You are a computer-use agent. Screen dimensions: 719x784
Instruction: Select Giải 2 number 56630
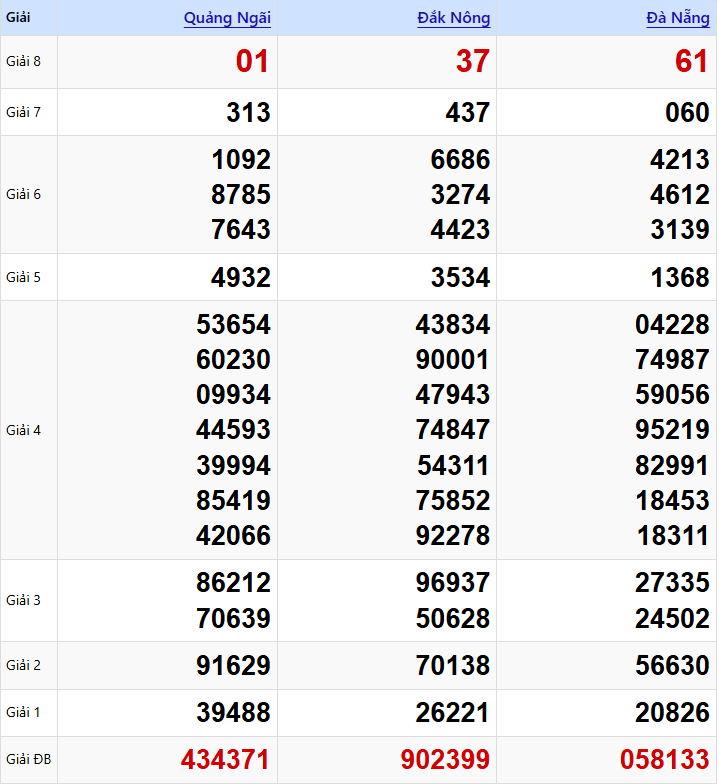pyautogui.click(x=672, y=666)
